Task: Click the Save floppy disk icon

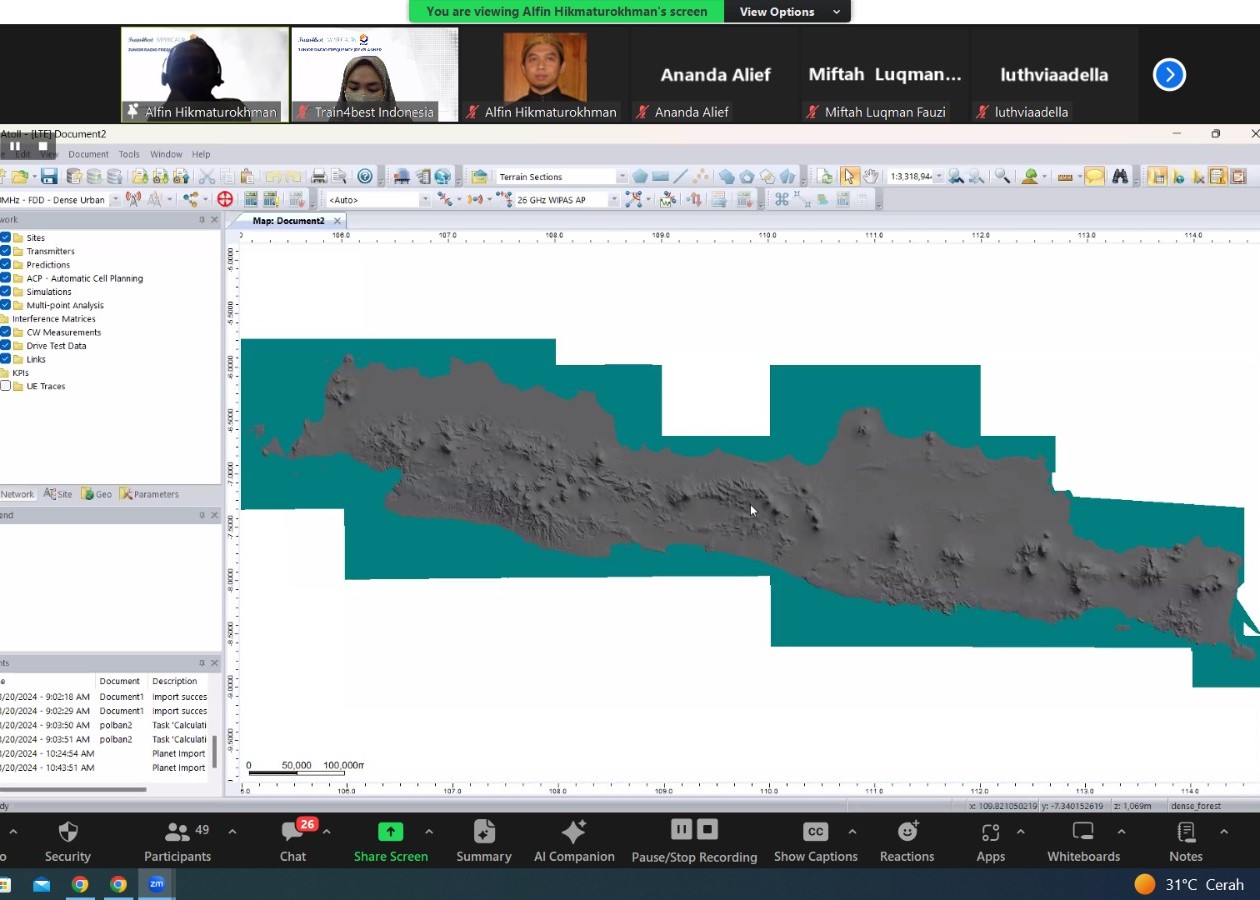Action: [x=48, y=177]
